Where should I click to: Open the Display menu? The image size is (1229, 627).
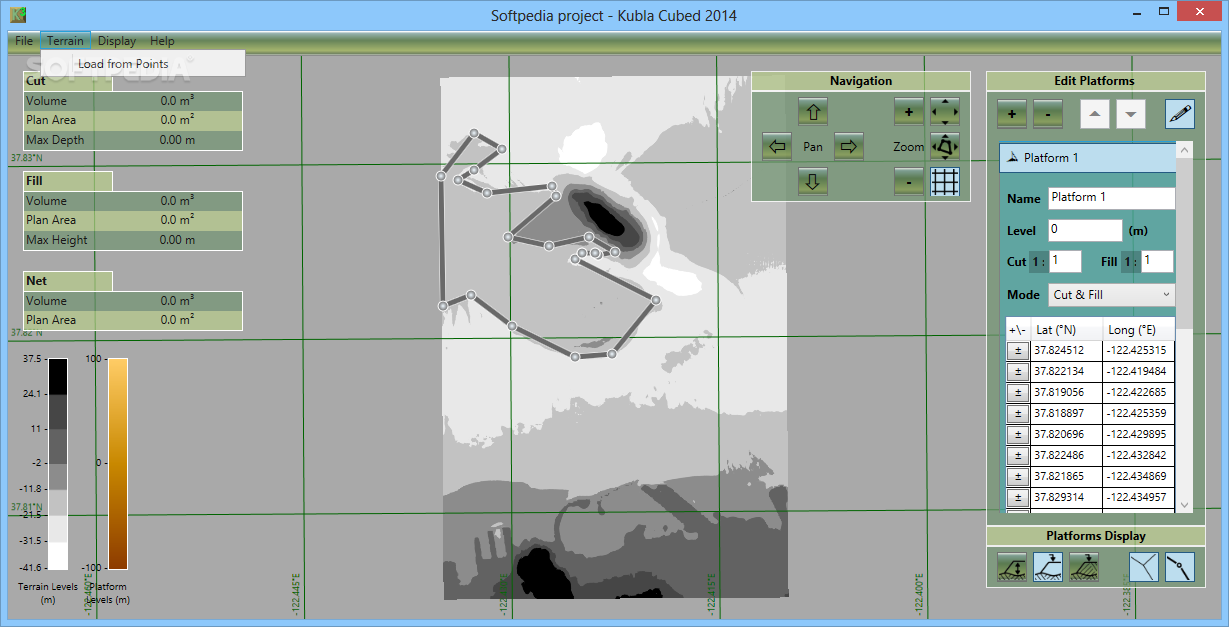pos(117,41)
